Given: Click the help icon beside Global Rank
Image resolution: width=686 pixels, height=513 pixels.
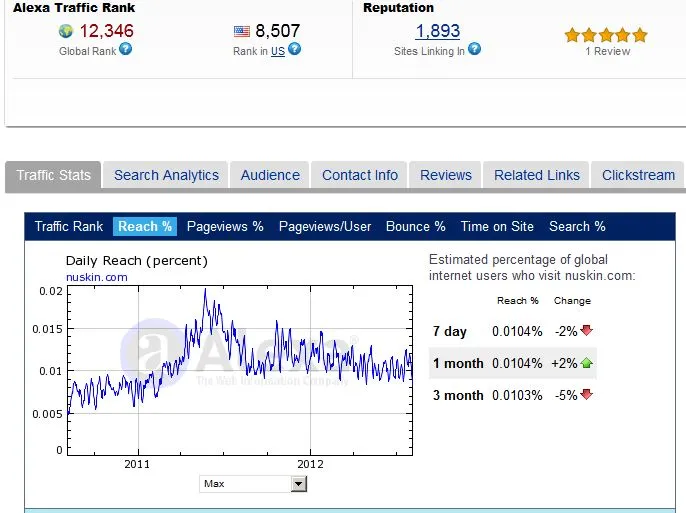Looking at the screenshot, I should click(126, 49).
